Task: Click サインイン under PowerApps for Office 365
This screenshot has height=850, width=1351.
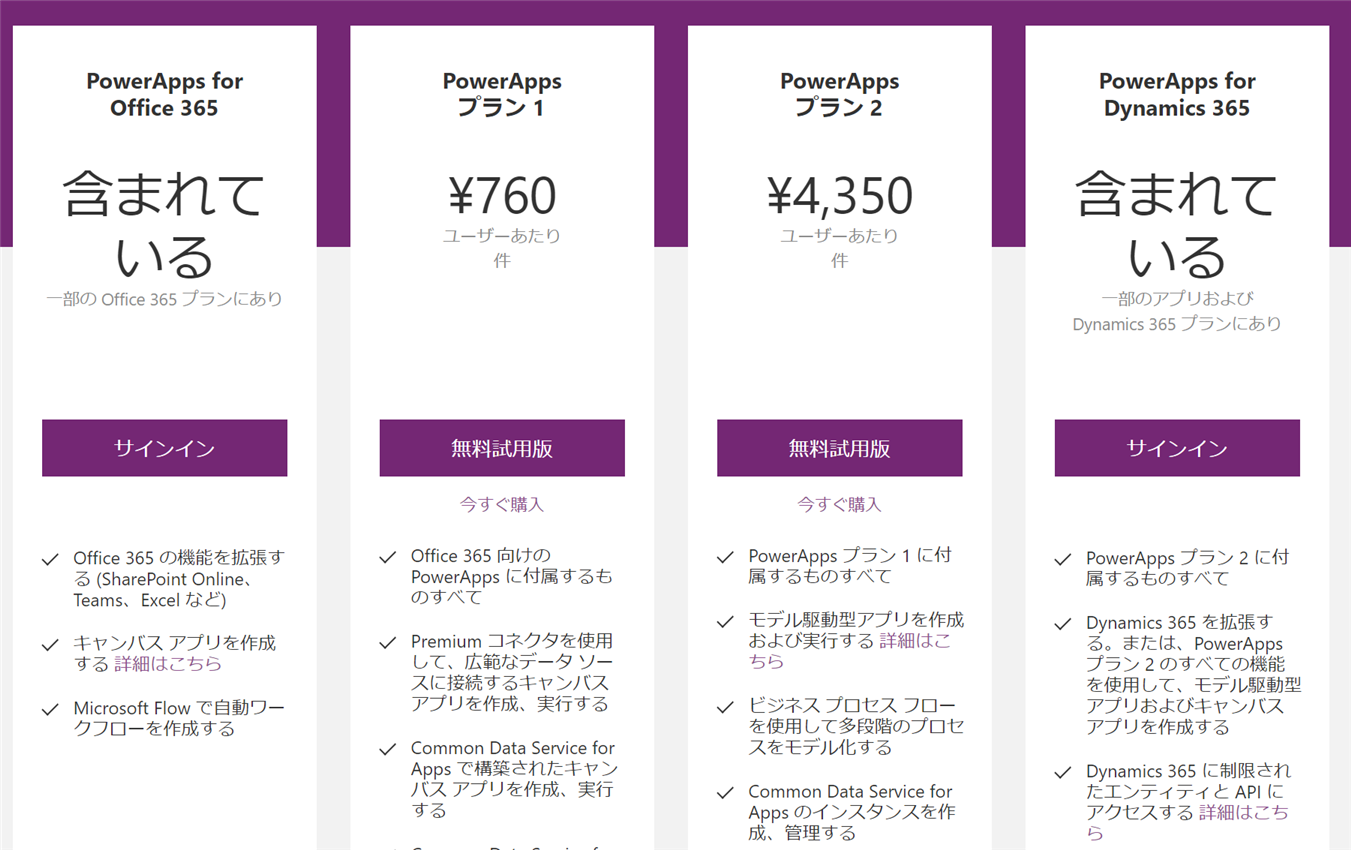Action: pyautogui.click(x=164, y=448)
